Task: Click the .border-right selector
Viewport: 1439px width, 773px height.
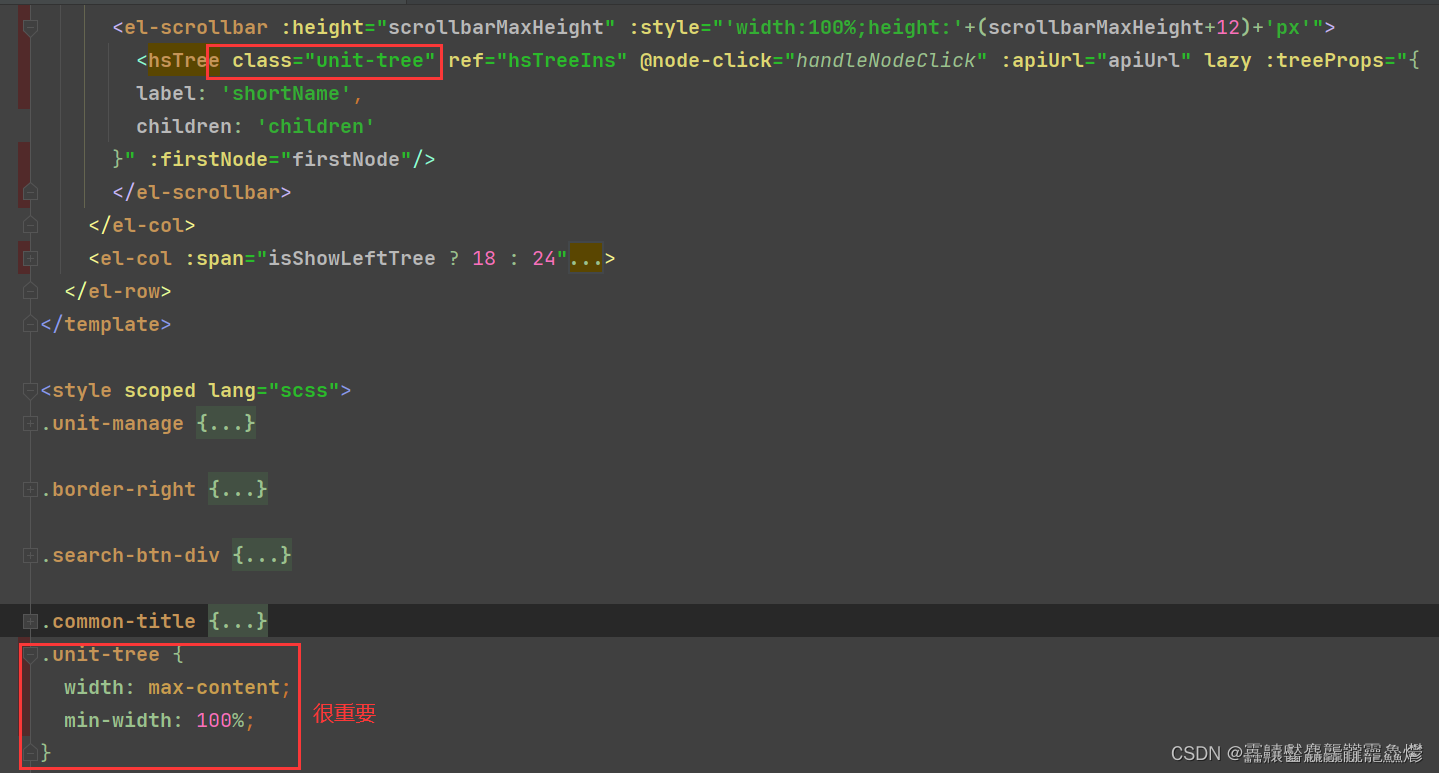Action: [x=118, y=489]
